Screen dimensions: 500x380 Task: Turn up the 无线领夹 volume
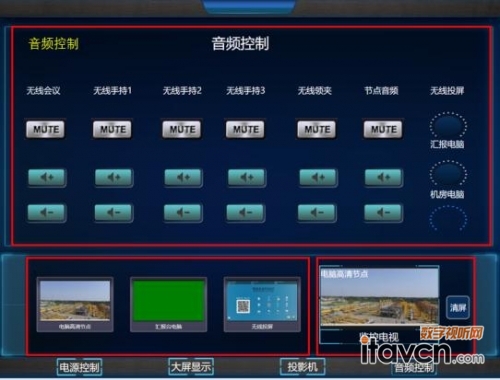(x=318, y=178)
